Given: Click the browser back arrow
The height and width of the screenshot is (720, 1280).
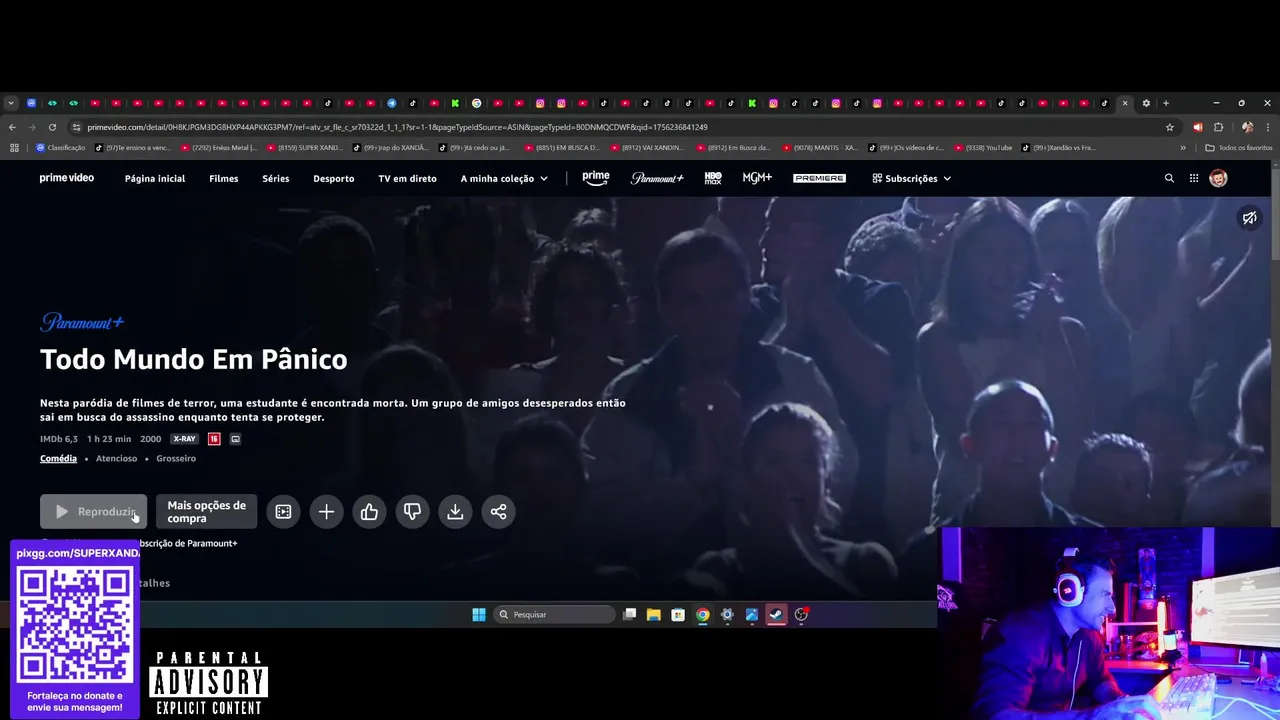Looking at the screenshot, I should tap(12, 127).
